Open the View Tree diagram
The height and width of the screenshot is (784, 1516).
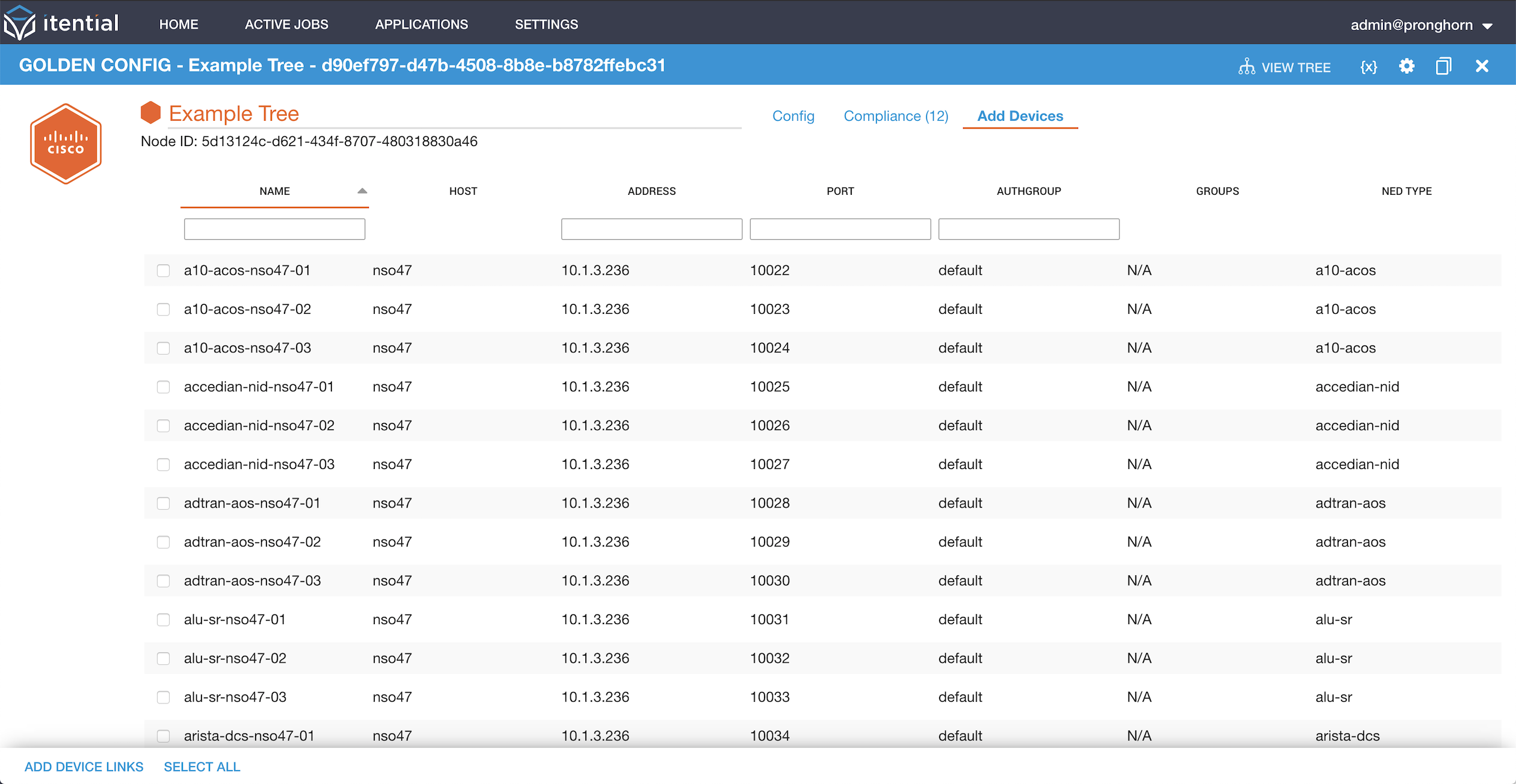(x=1284, y=67)
